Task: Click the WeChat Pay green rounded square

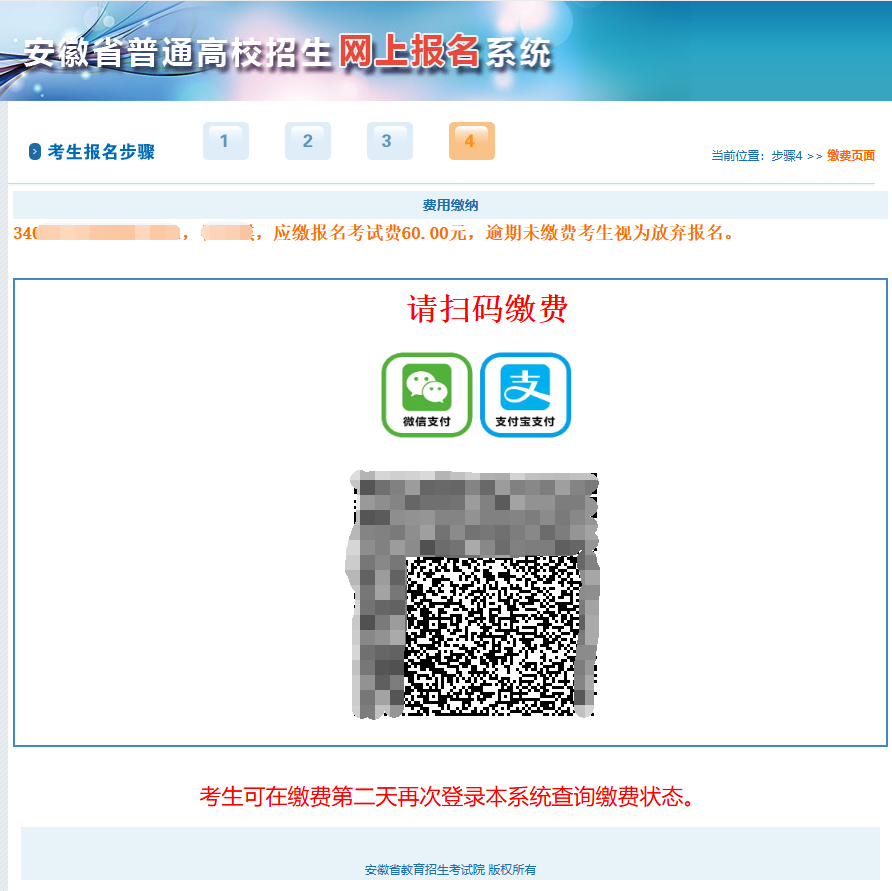Action: (x=426, y=395)
